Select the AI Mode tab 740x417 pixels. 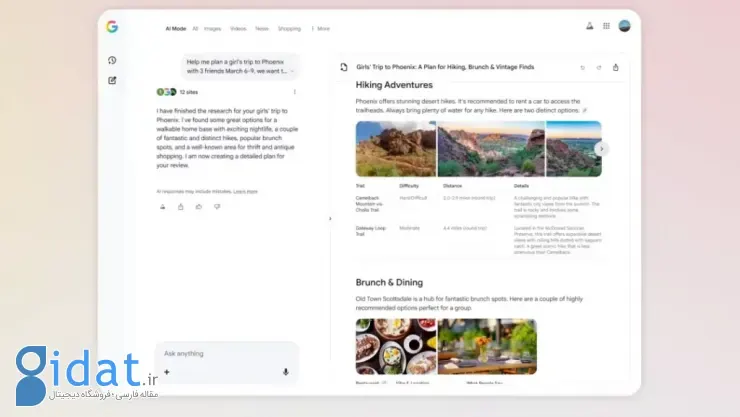(176, 29)
